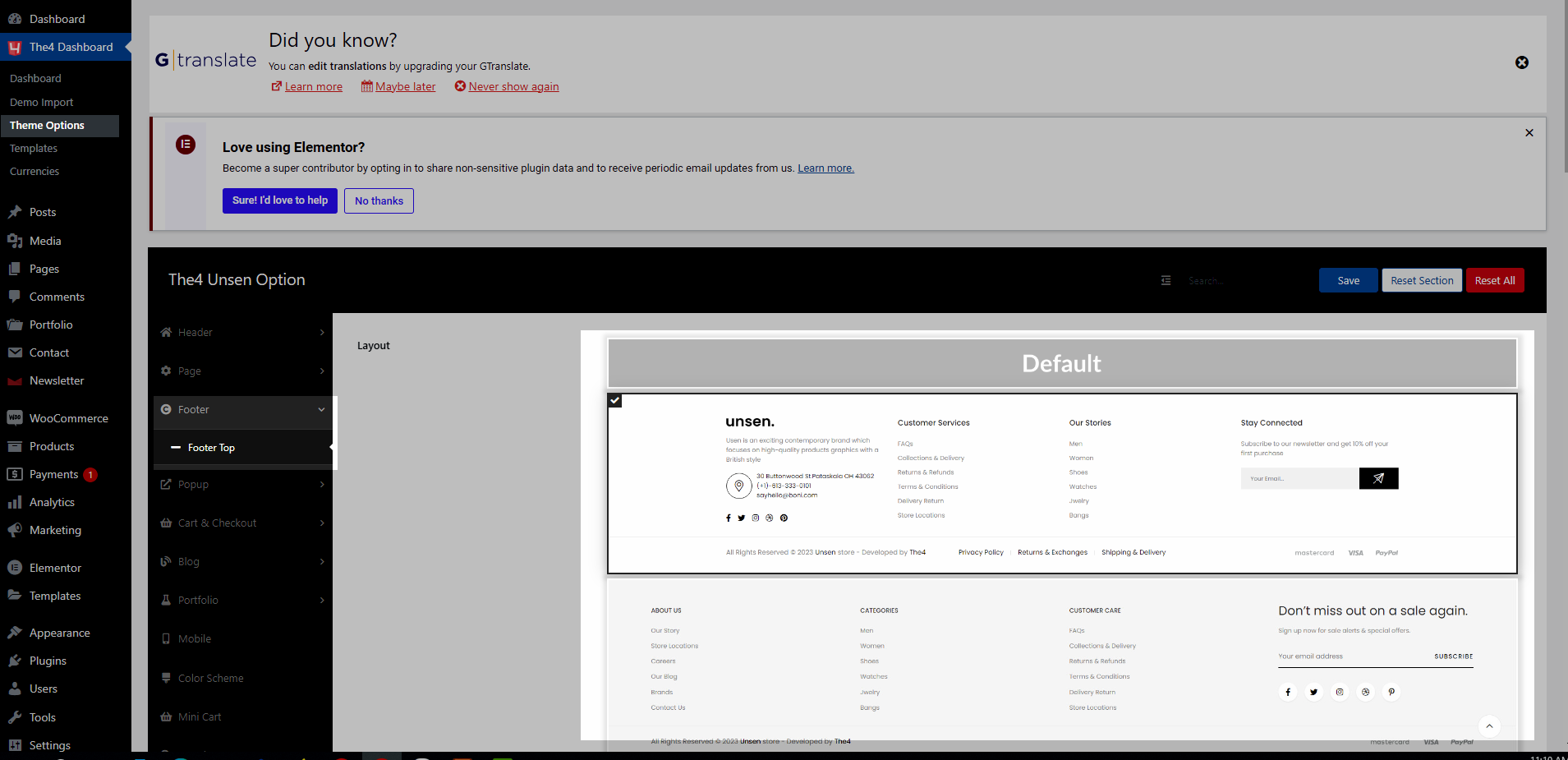Click the Comments bubble icon
Viewport: 1568px width, 760px height.
pos(15,297)
